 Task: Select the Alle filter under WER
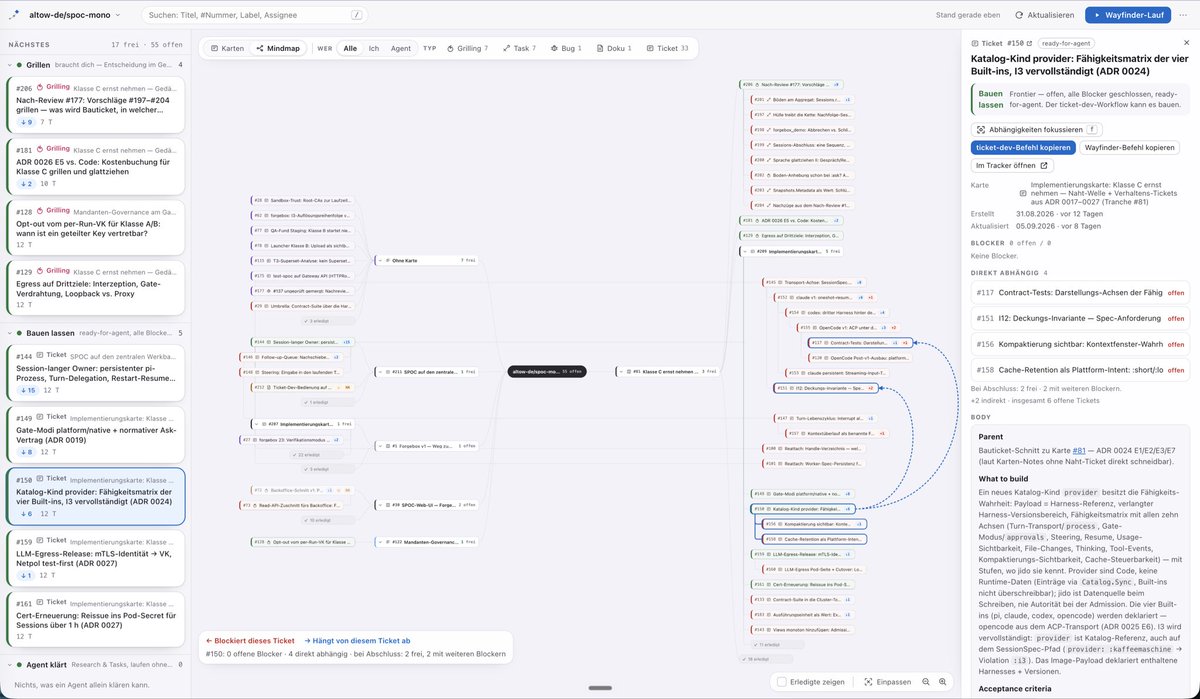tap(350, 48)
